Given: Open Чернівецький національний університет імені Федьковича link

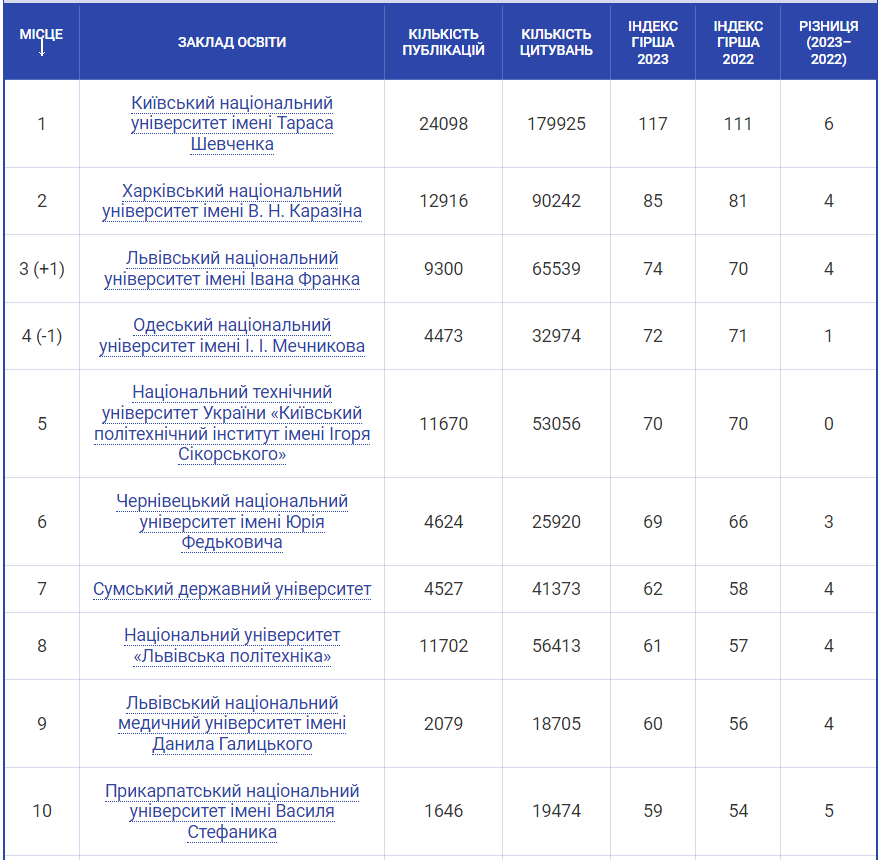Looking at the screenshot, I should (232, 522).
